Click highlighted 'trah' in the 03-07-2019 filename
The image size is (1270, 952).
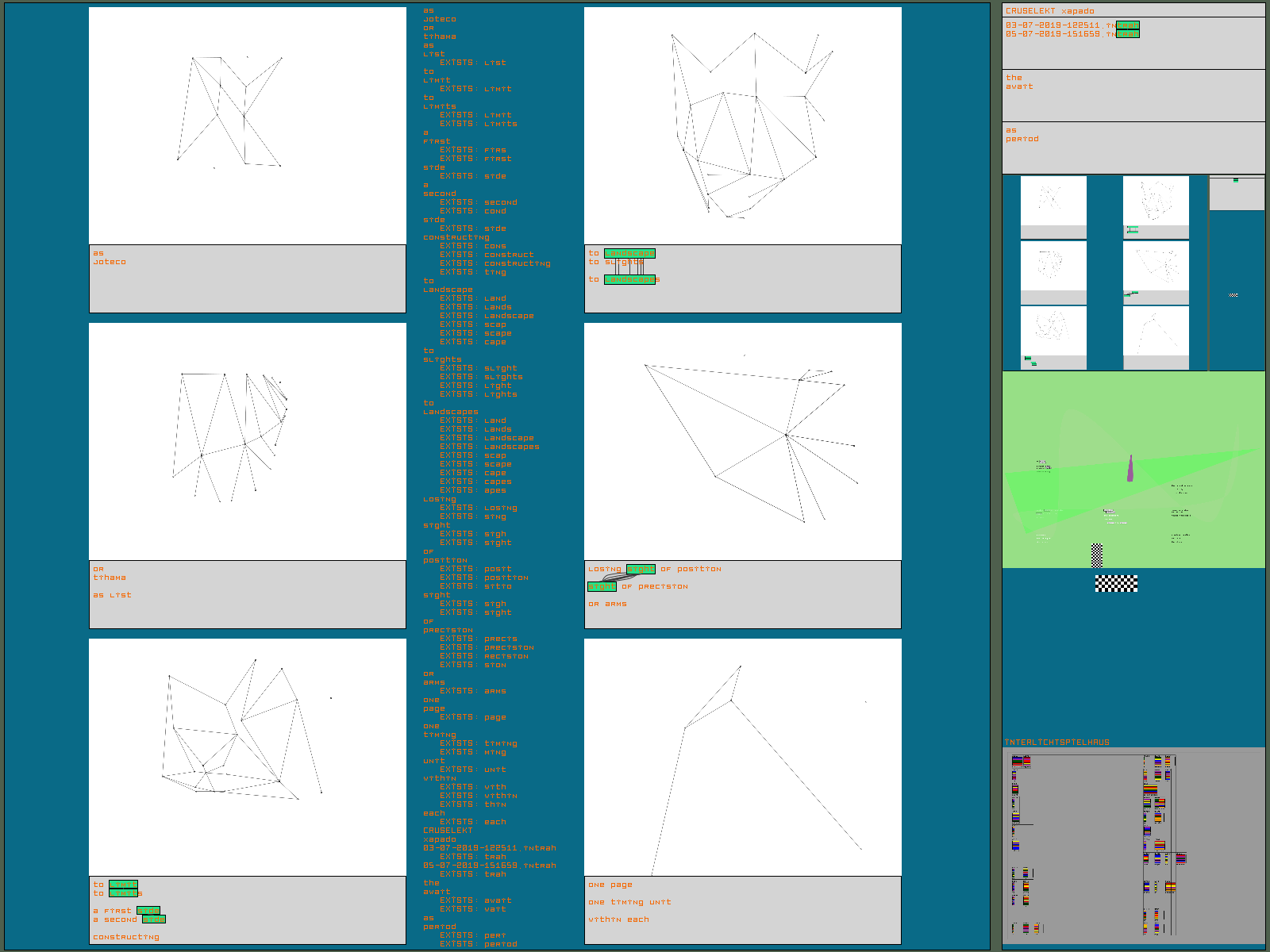(1128, 25)
